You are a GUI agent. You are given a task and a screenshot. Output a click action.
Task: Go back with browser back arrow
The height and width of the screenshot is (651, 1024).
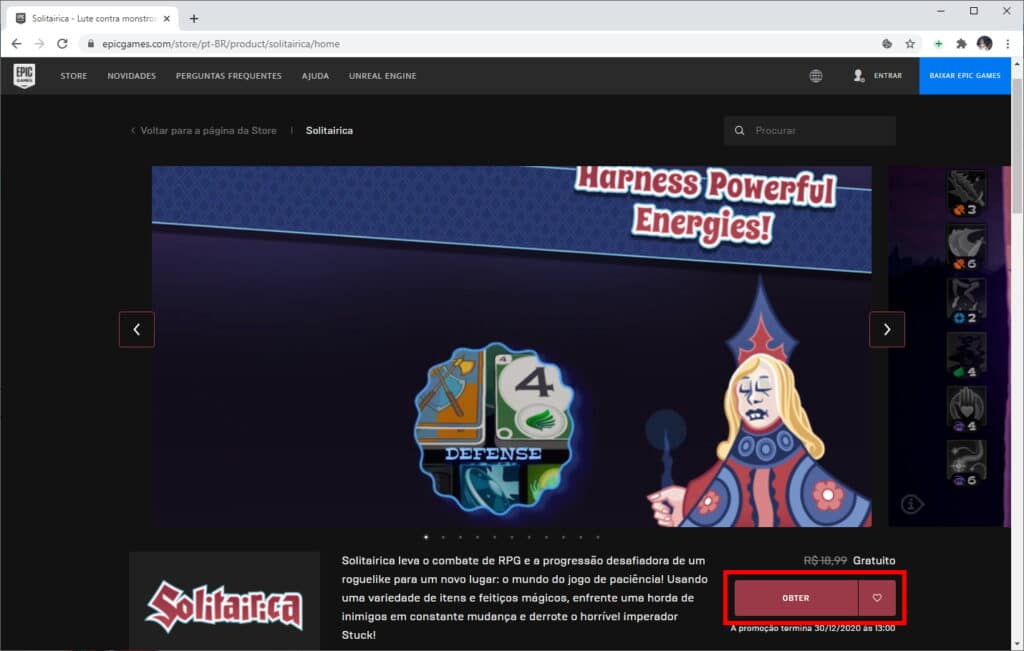point(16,44)
